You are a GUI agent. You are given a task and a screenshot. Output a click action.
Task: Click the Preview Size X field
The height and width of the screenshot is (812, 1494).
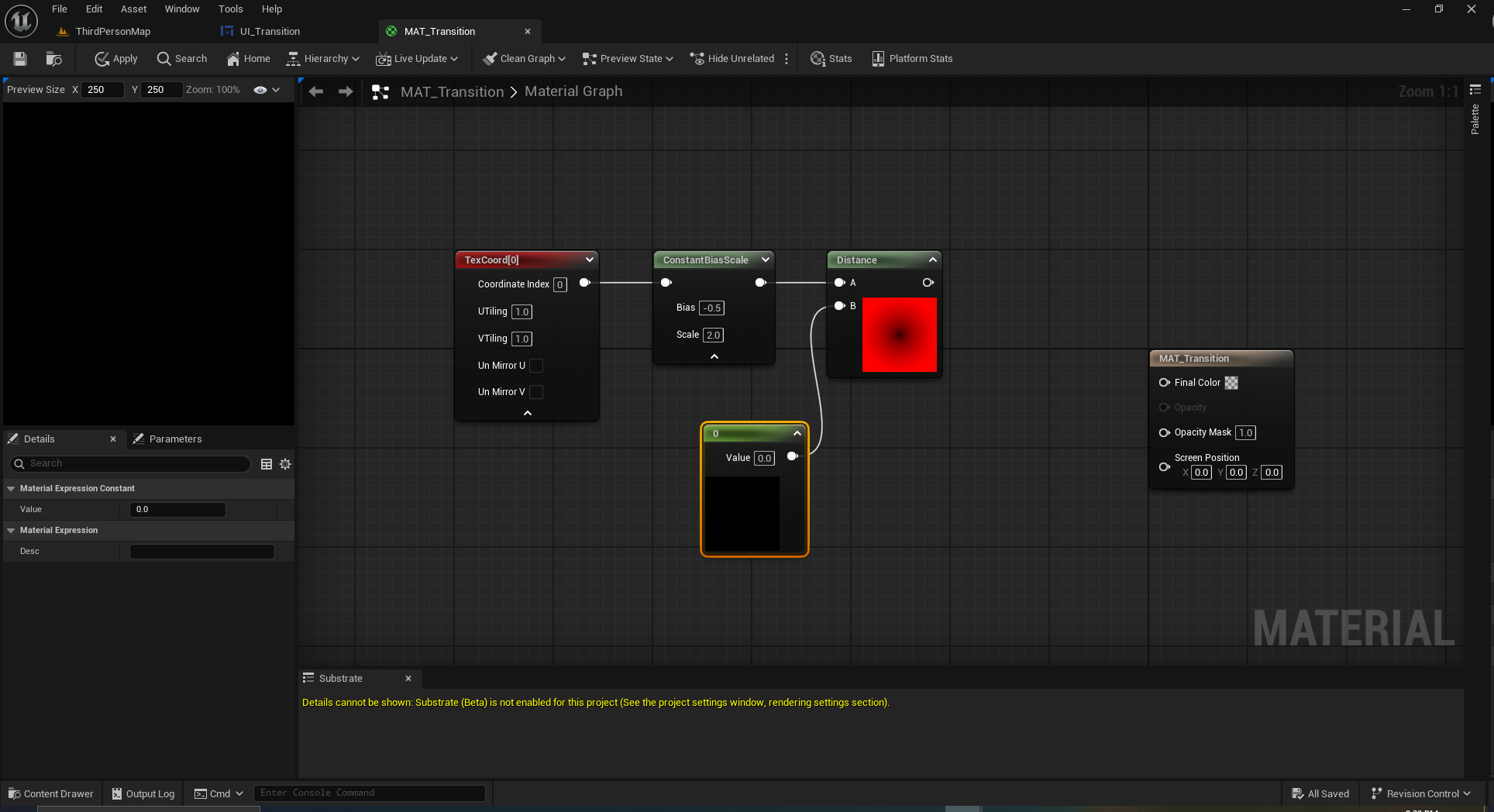[x=104, y=90]
